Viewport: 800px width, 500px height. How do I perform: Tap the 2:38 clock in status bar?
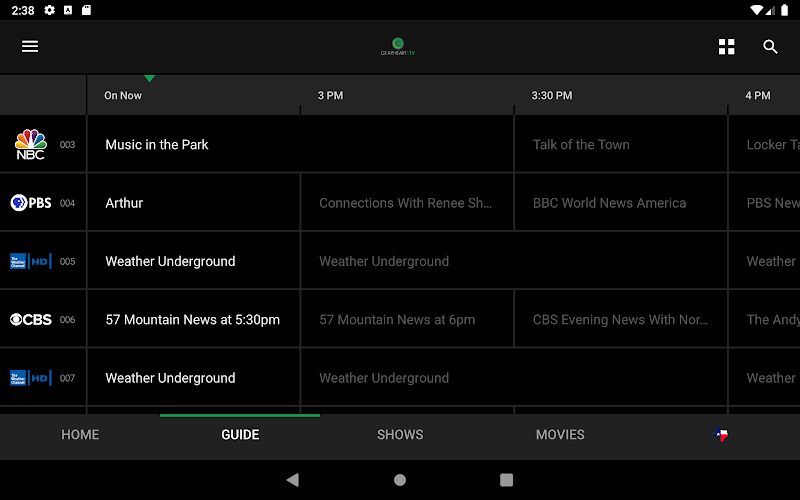(23, 10)
